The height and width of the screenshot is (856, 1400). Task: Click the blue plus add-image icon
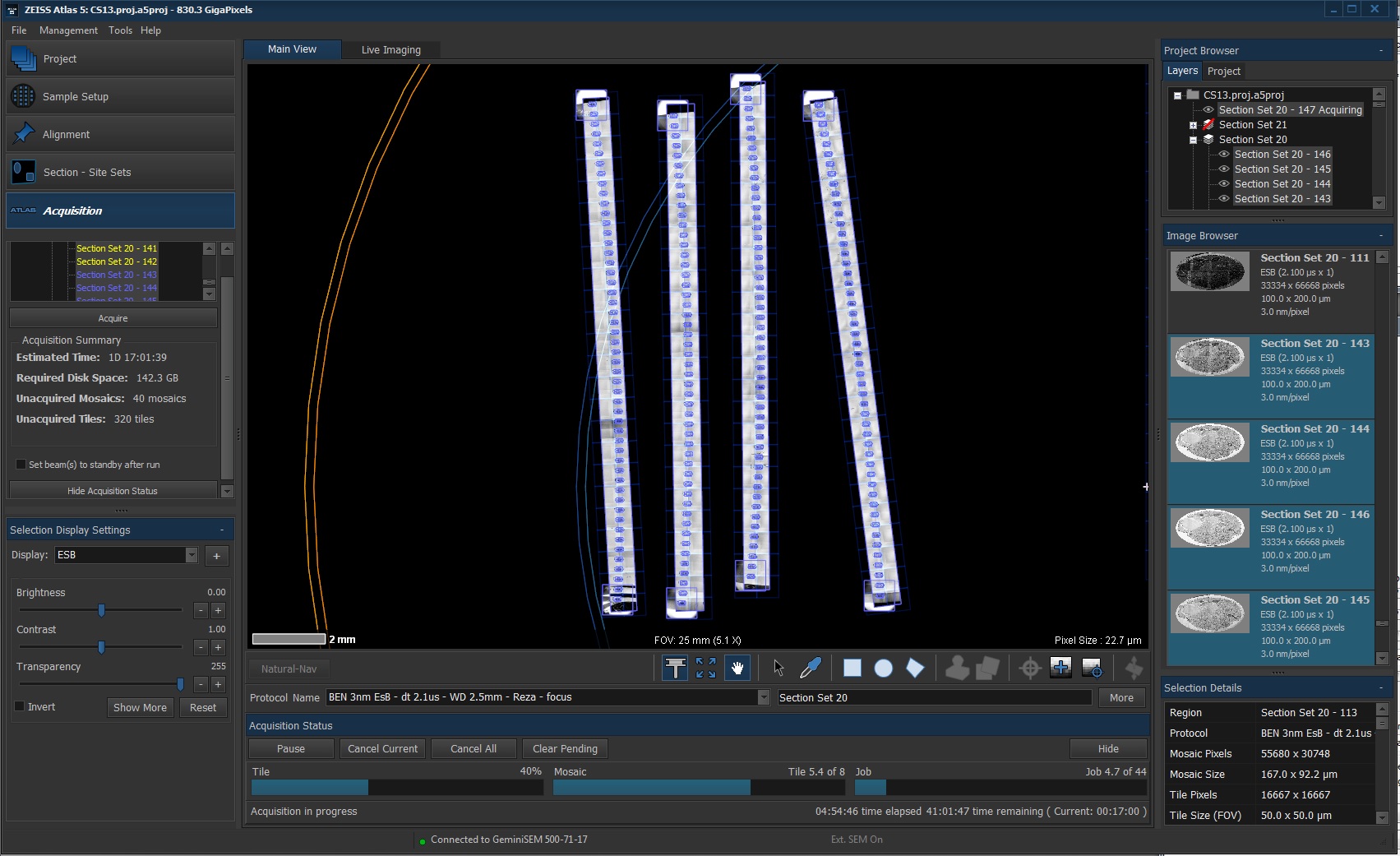pyautogui.click(x=1060, y=669)
